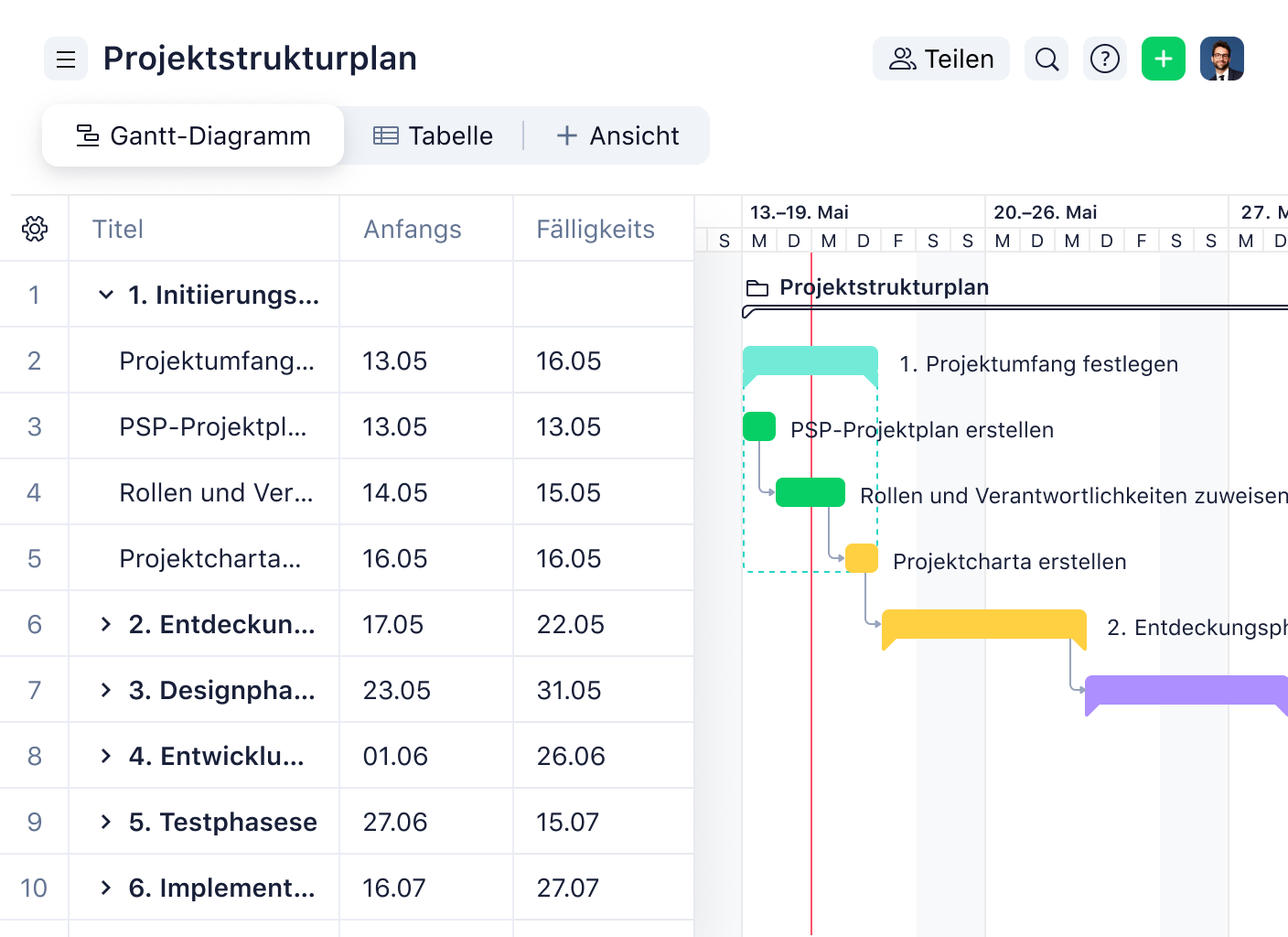Click the Projektstrukturplan label in Gantt chart
This screenshot has height=937, width=1288.
[885, 287]
